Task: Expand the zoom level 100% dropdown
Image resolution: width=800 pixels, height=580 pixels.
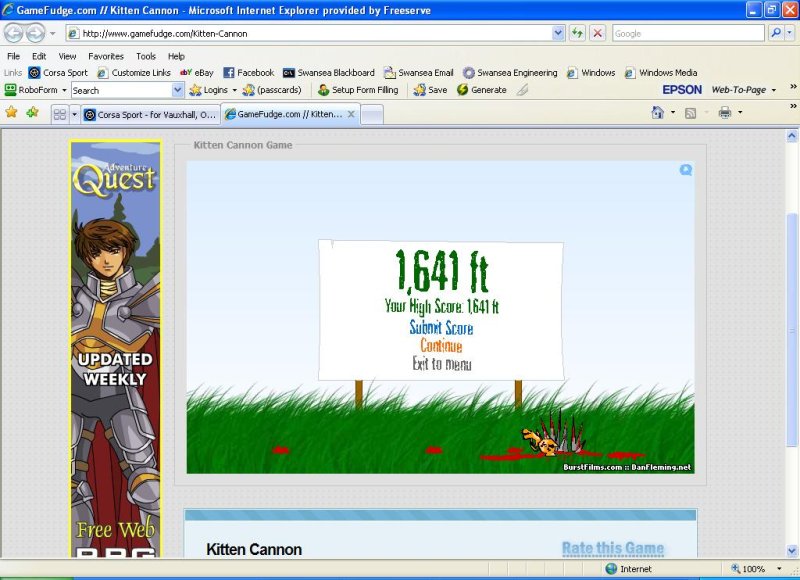Action: (x=777, y=569)
